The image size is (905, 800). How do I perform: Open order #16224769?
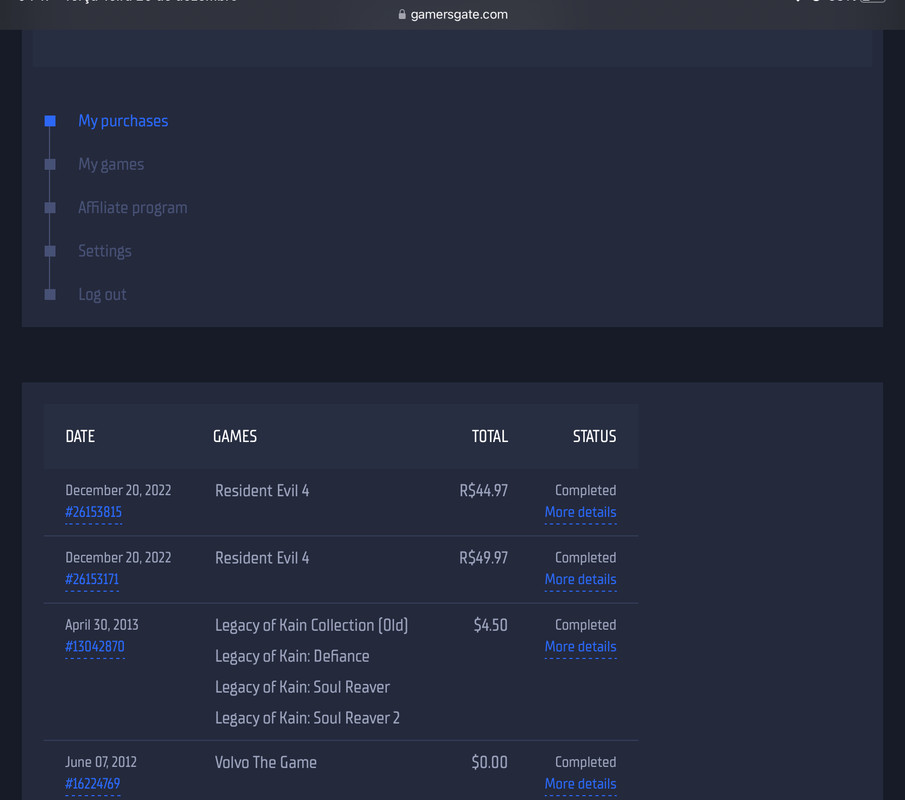point(92,783)
